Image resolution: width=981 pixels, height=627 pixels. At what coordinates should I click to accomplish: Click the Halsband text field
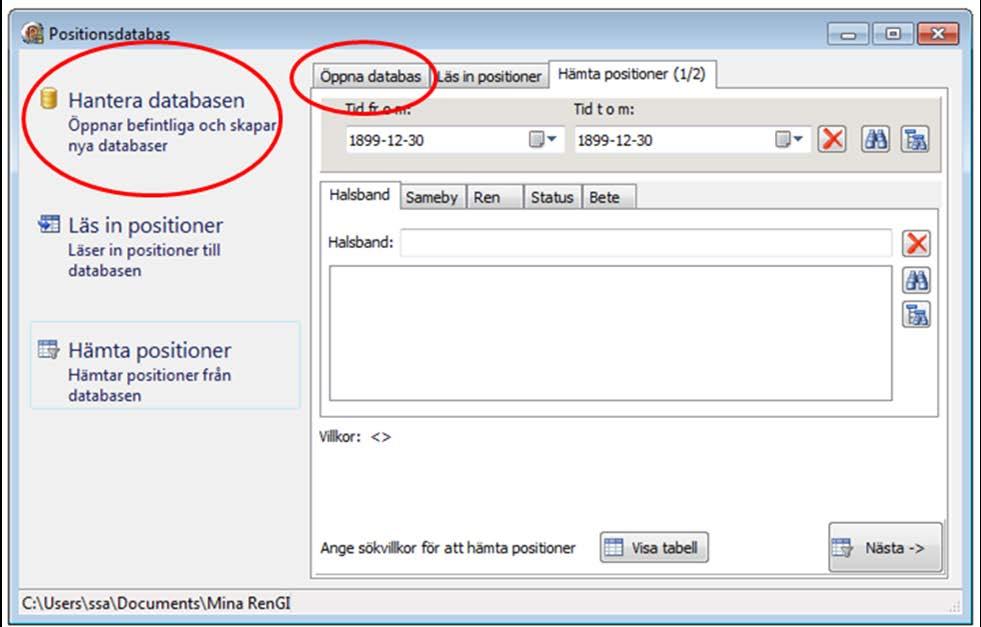(646, 243)
